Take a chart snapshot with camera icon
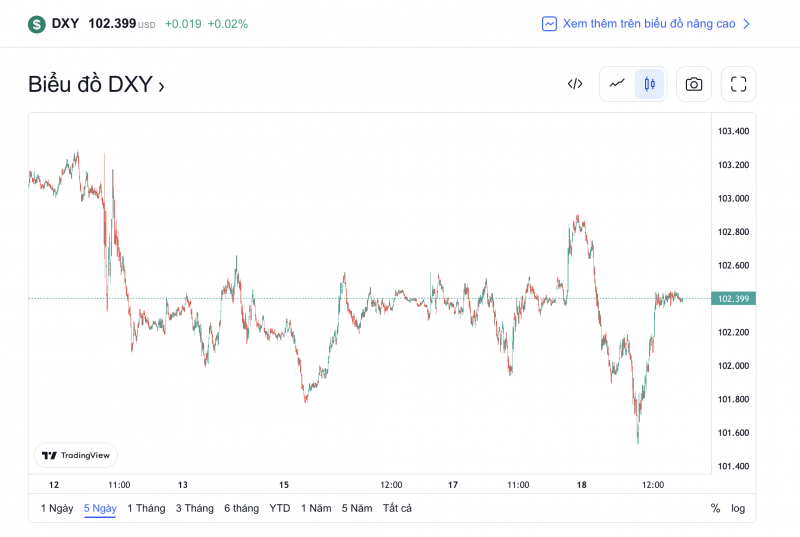Viewport: 800px width, 537px height. click(x=694, y=84)
